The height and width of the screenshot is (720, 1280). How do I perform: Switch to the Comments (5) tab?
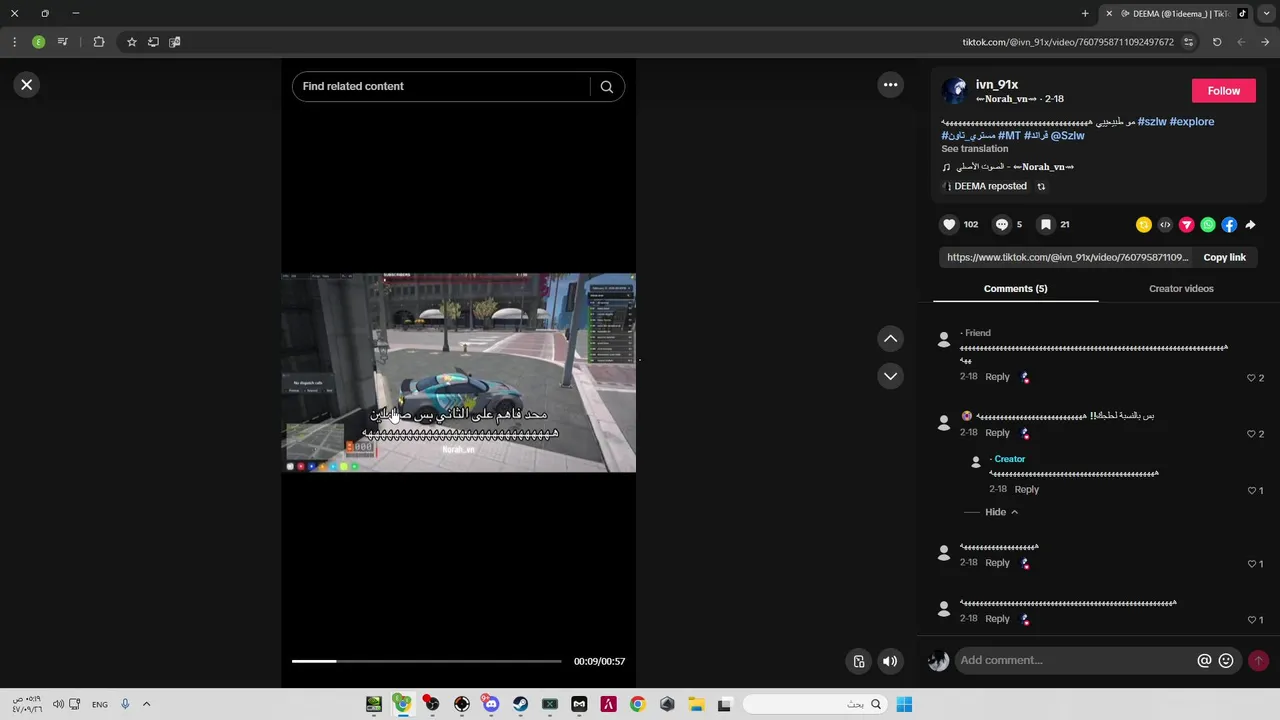pyautogui.click(x=1015, y=289)
